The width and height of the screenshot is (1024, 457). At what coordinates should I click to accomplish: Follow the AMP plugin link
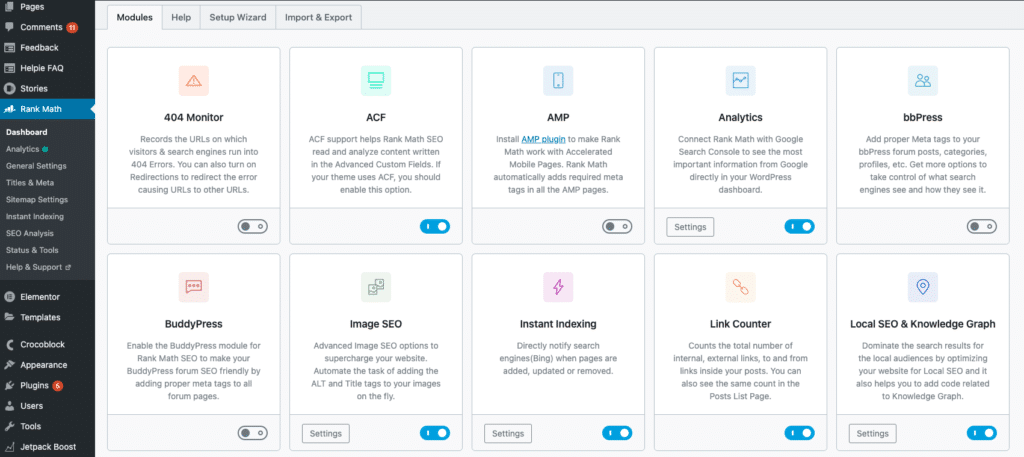543,139
